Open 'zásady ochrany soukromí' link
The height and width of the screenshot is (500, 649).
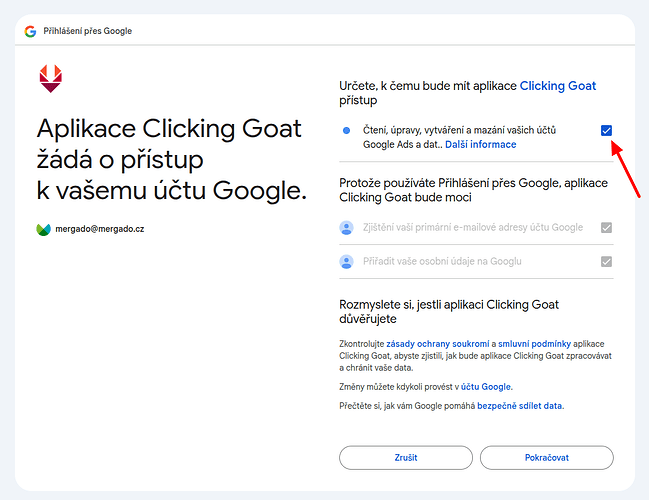[x=437, y=344]
